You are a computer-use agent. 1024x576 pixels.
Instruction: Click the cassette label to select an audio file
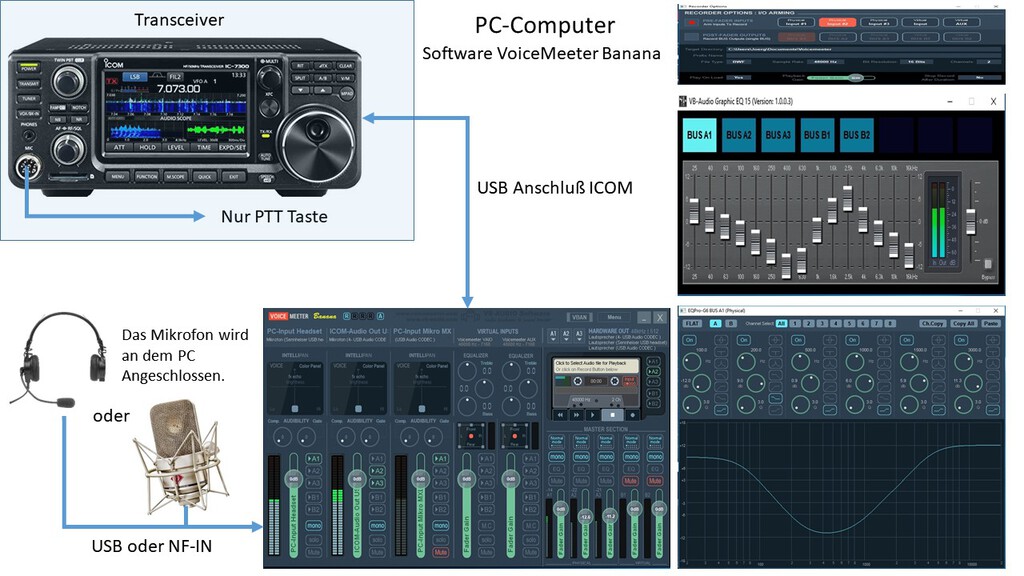596,366
